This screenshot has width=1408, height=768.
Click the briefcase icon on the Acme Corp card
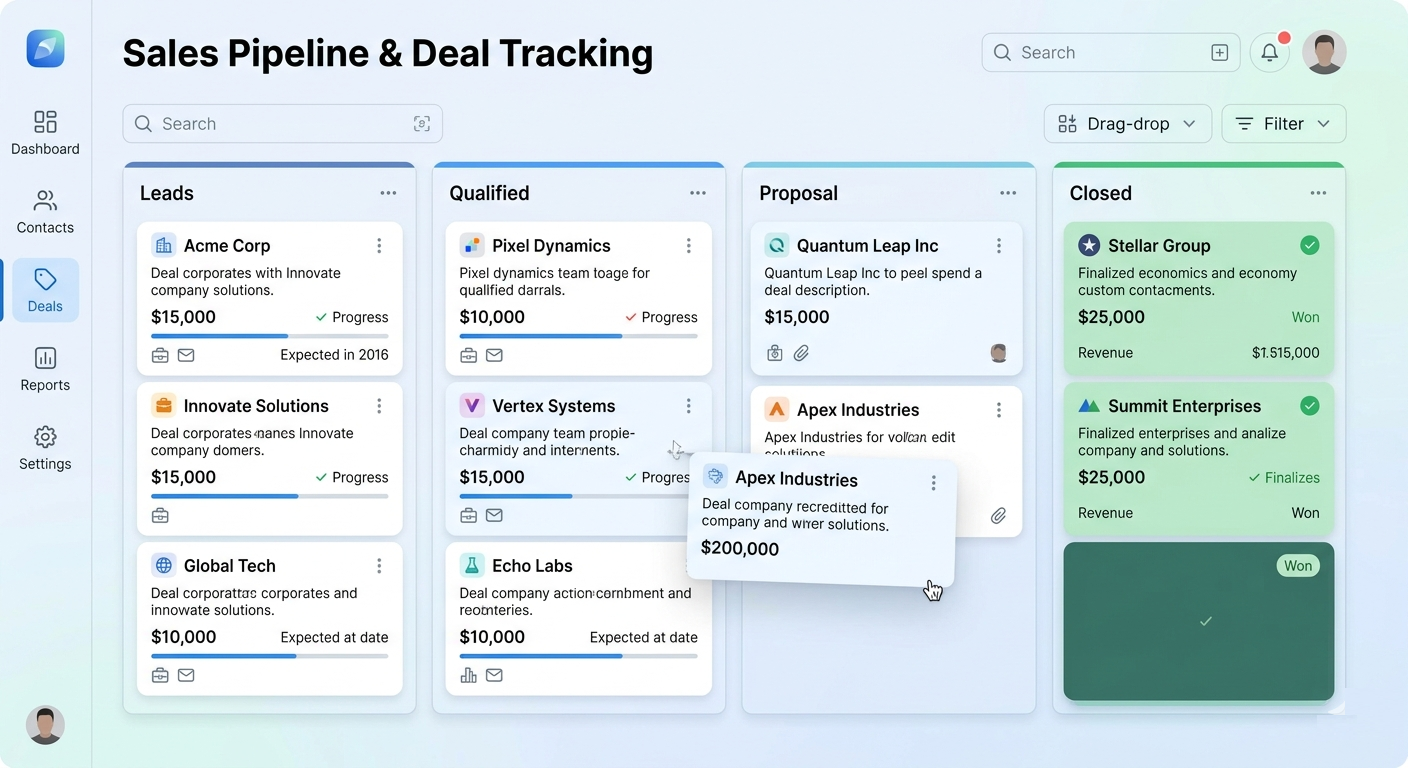pos(160,354)
